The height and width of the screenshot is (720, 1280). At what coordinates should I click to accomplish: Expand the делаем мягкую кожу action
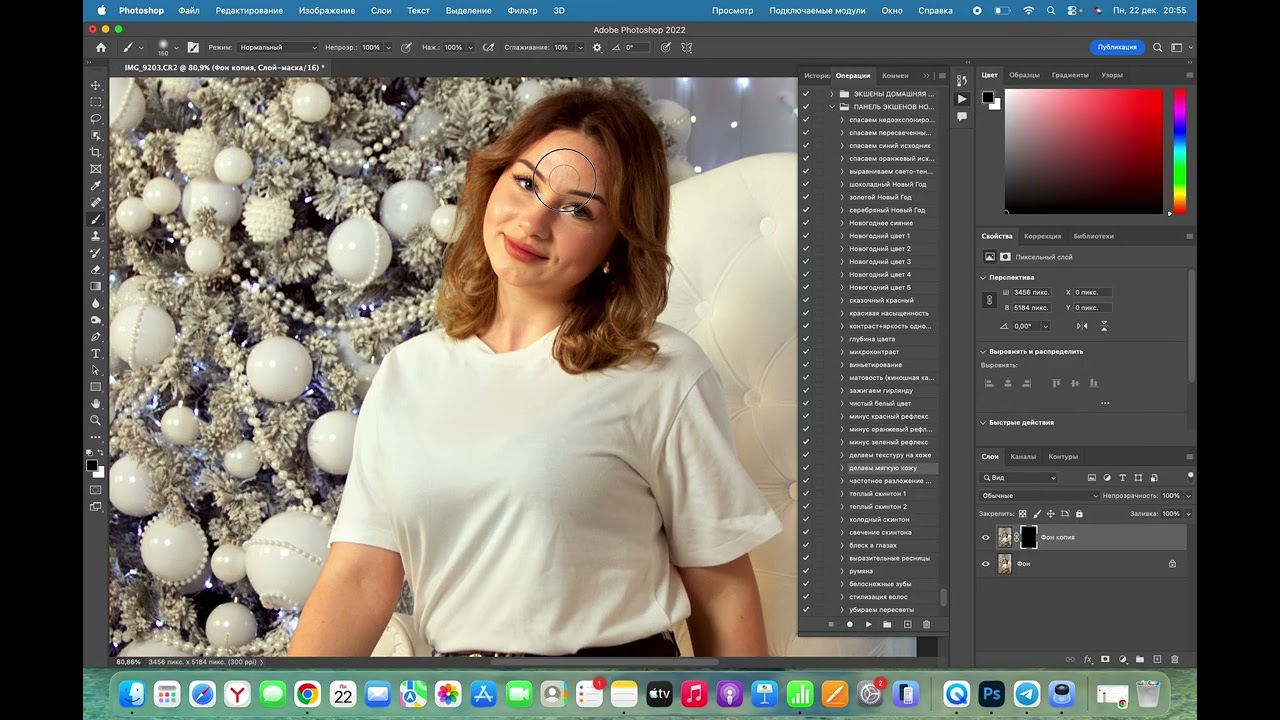click(x=842, y=468)
